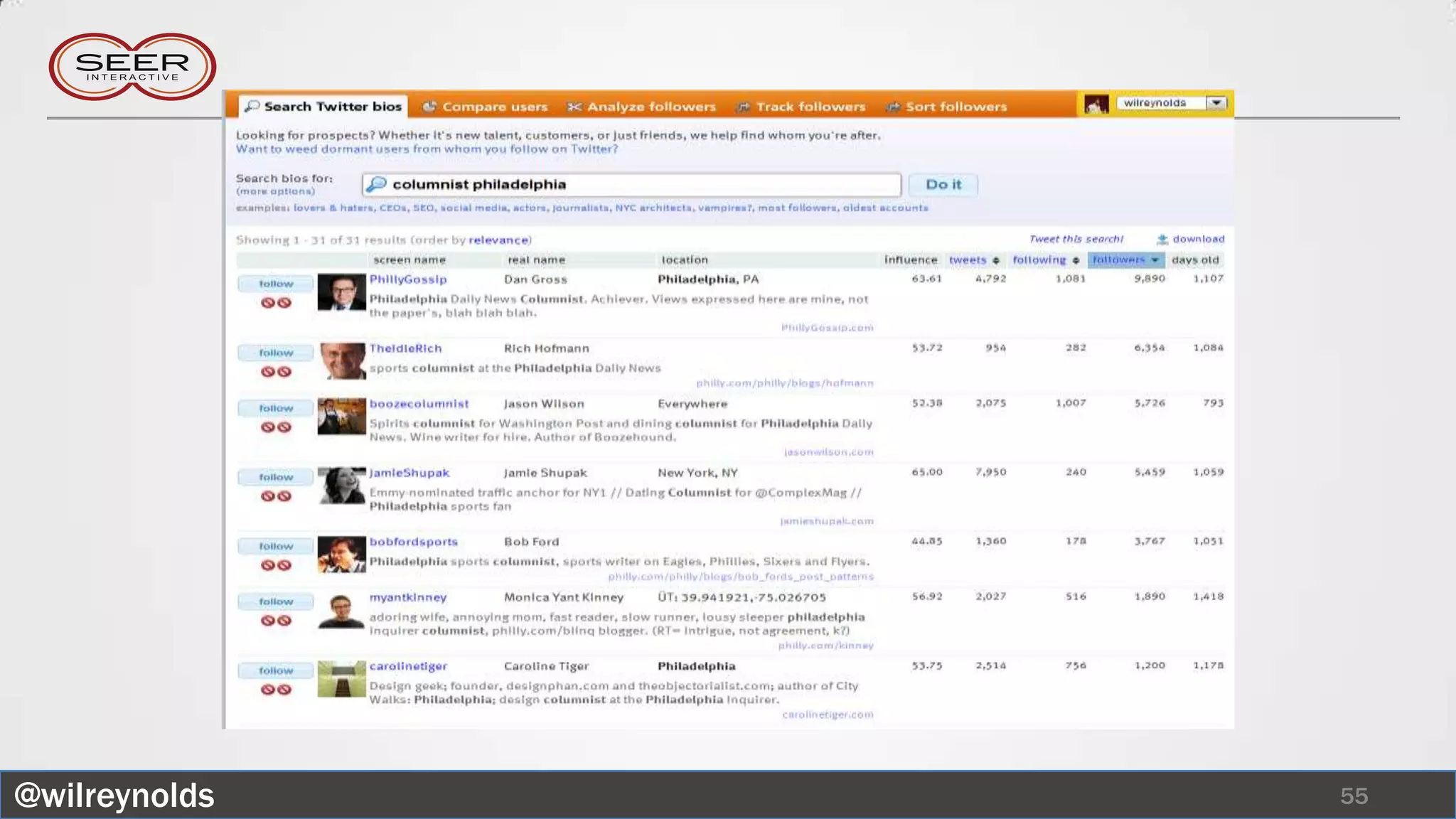
Task: Open the more options link
Action: pyautogui.click(x=275, y=191)
